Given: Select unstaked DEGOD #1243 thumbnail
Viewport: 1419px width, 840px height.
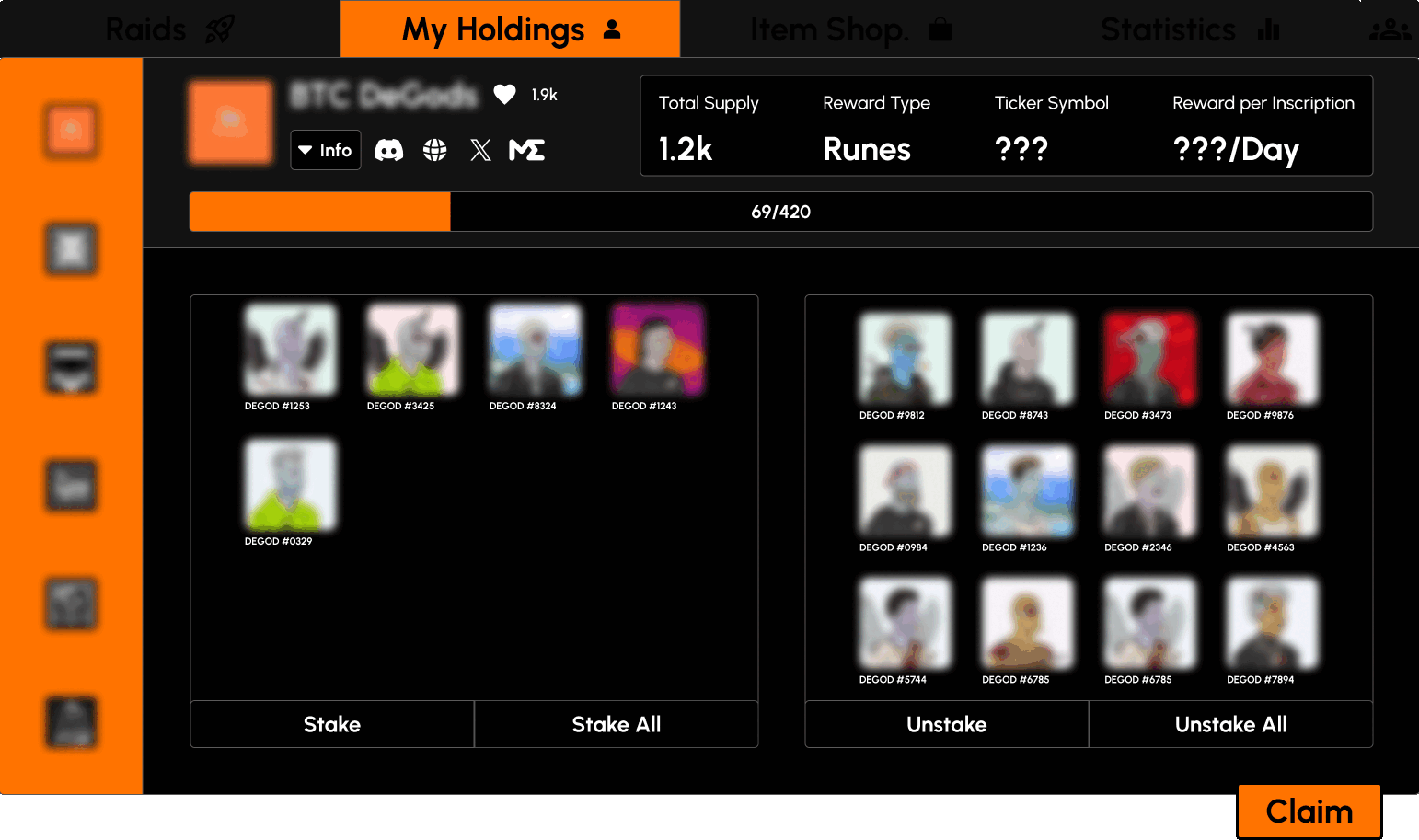Looking at the screenshot, I should 657,351.
